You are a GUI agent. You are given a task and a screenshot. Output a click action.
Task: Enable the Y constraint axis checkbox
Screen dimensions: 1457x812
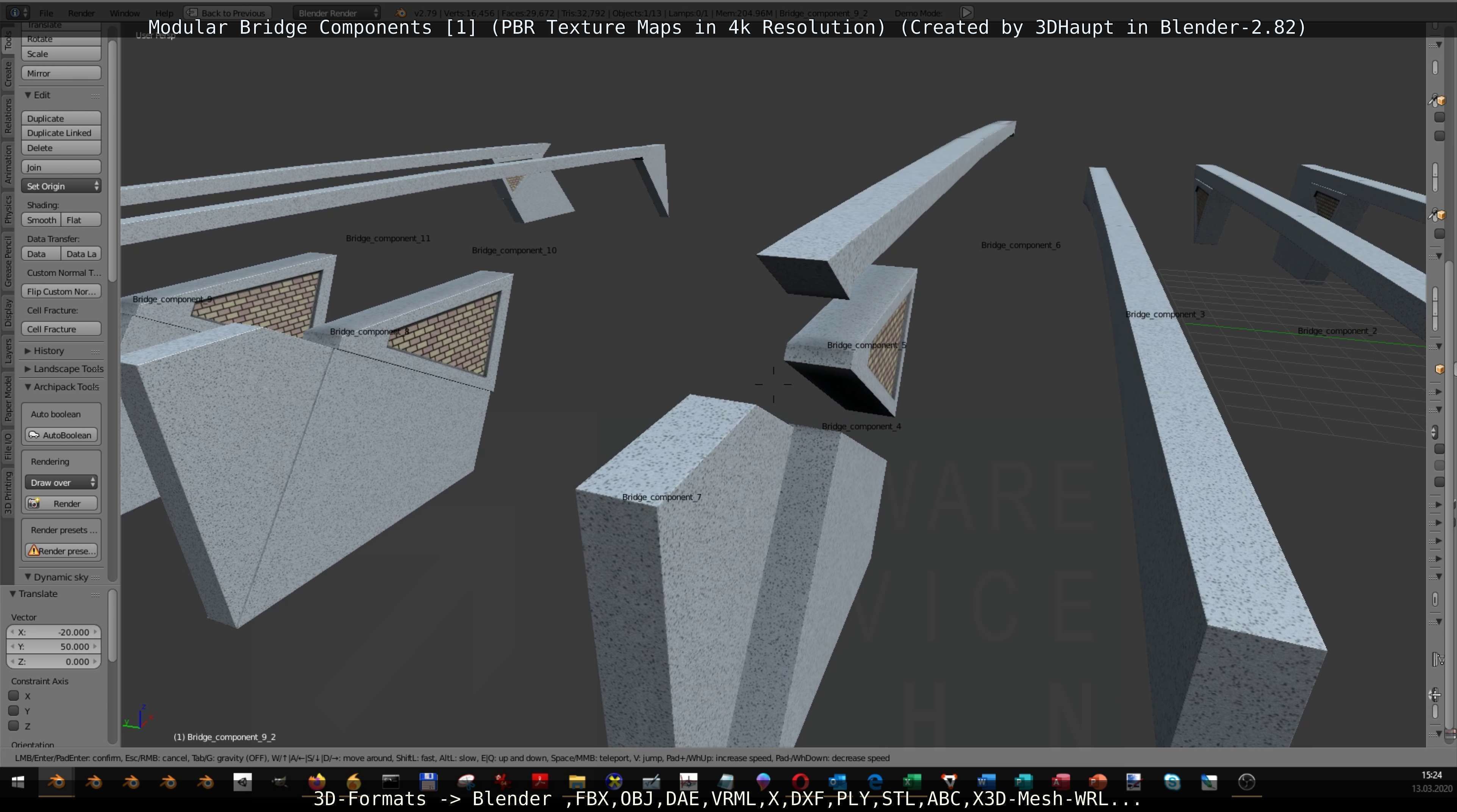pyautogui.click(x=14, y=711)
